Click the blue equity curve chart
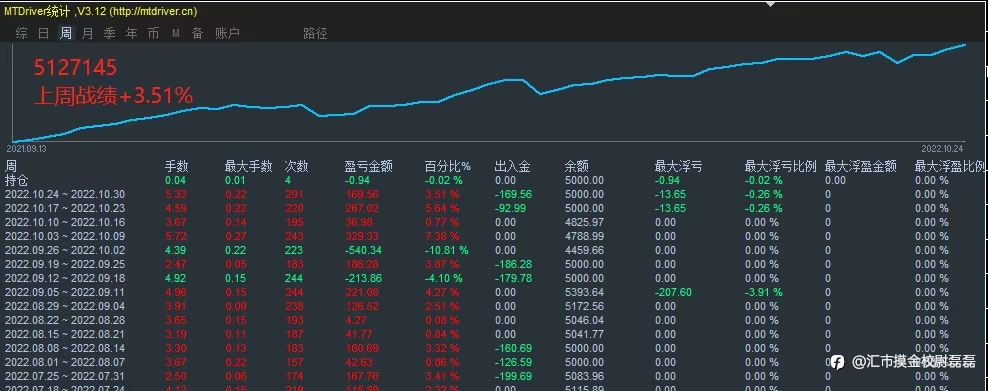This screenshot has height=391, width=988. tap(490, 93)
